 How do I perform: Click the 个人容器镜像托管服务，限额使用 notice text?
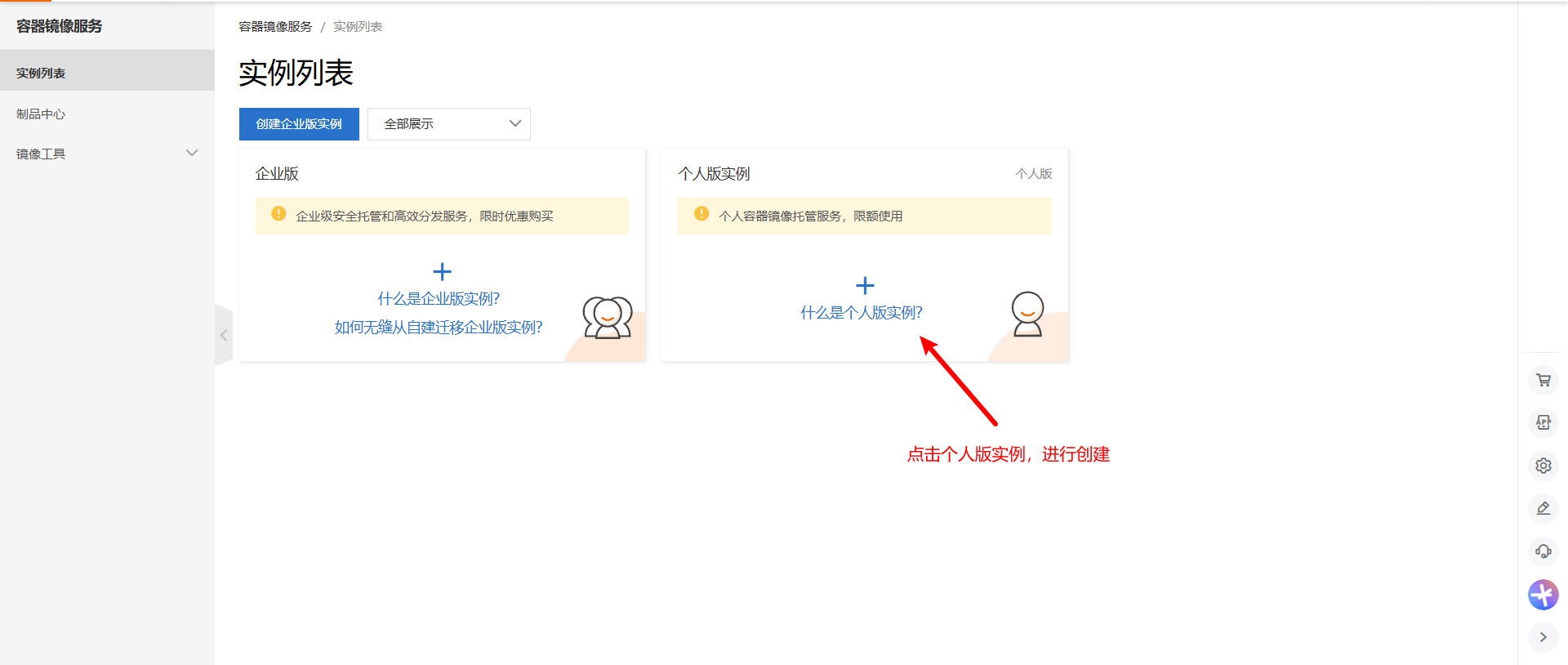tap(811, 216)
